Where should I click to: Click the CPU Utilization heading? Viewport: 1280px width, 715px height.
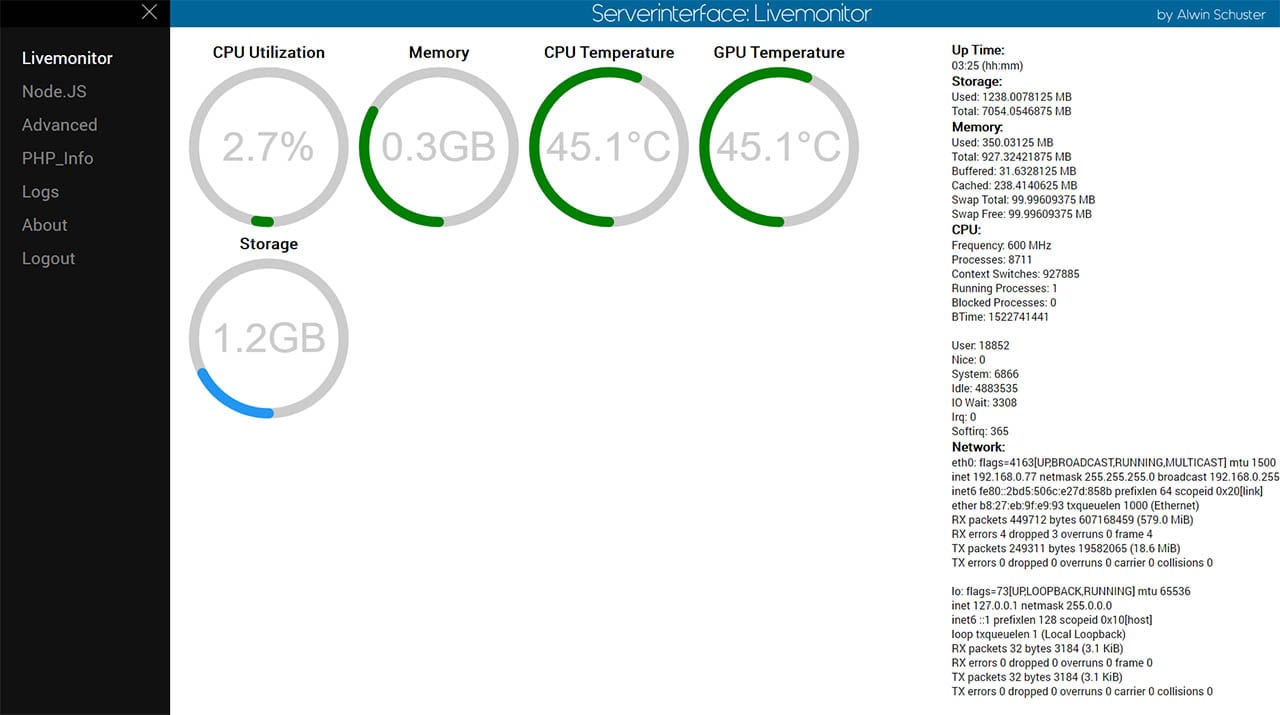[x=268, y=52]
